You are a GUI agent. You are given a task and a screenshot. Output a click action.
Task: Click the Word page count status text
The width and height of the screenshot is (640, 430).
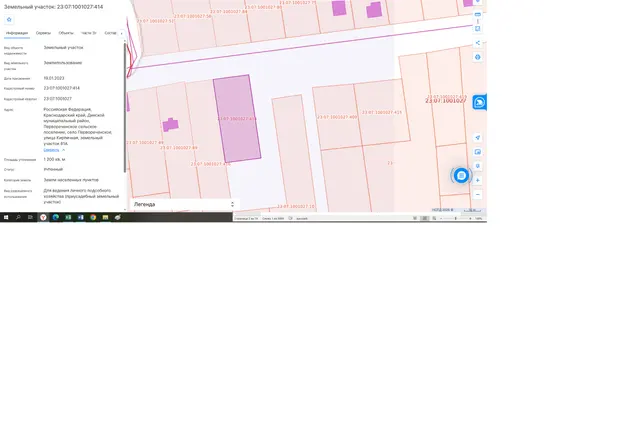[x=246, y=219]
